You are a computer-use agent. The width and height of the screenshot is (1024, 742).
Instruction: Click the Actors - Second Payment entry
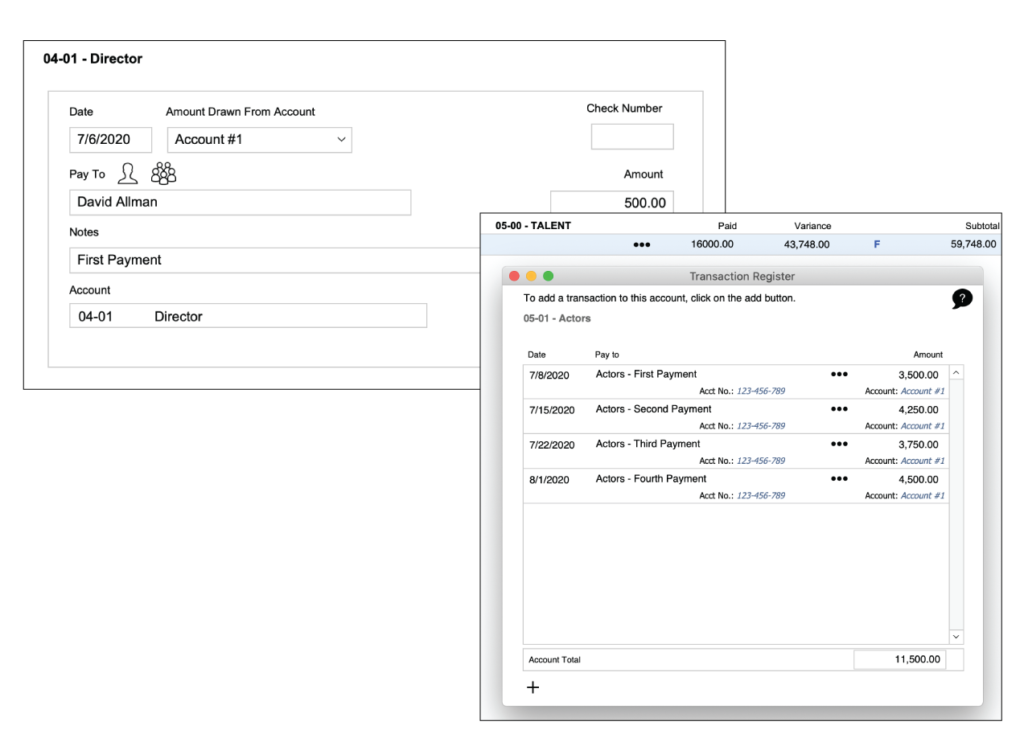point(653,409)
